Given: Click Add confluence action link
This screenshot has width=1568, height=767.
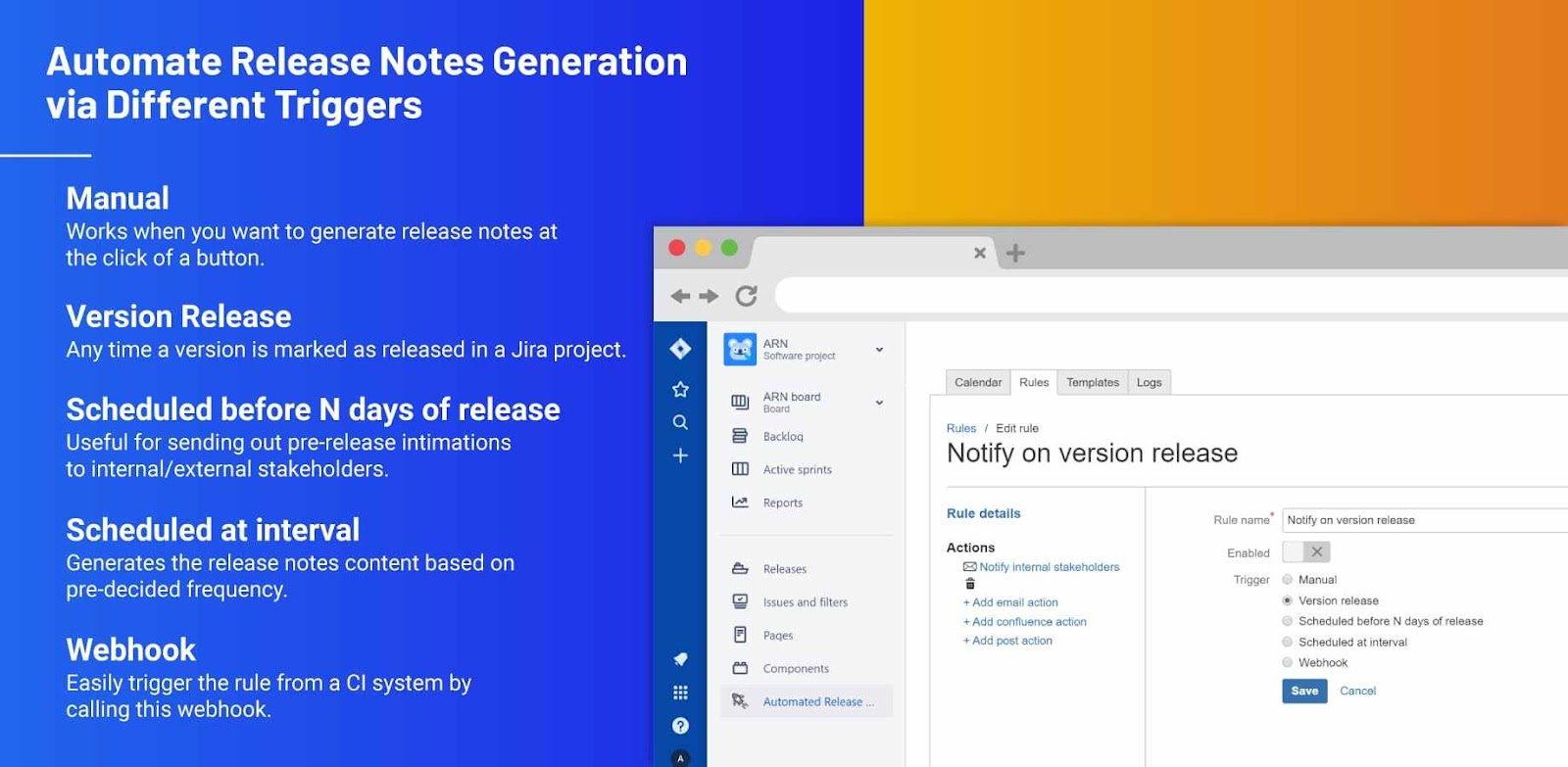Looking at the screenshot, I should [1025, 622].
